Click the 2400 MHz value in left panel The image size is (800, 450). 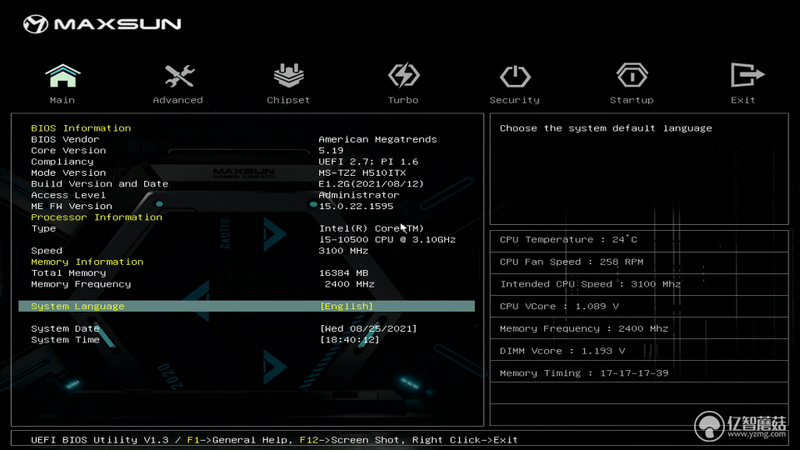[349, 284]
